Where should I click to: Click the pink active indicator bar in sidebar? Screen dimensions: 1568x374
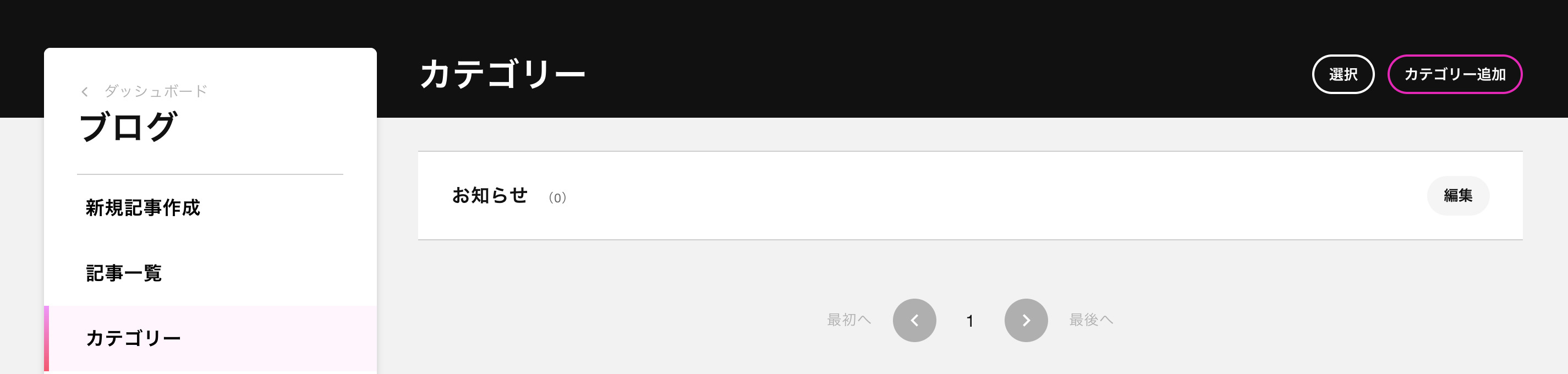pos(46,338)
